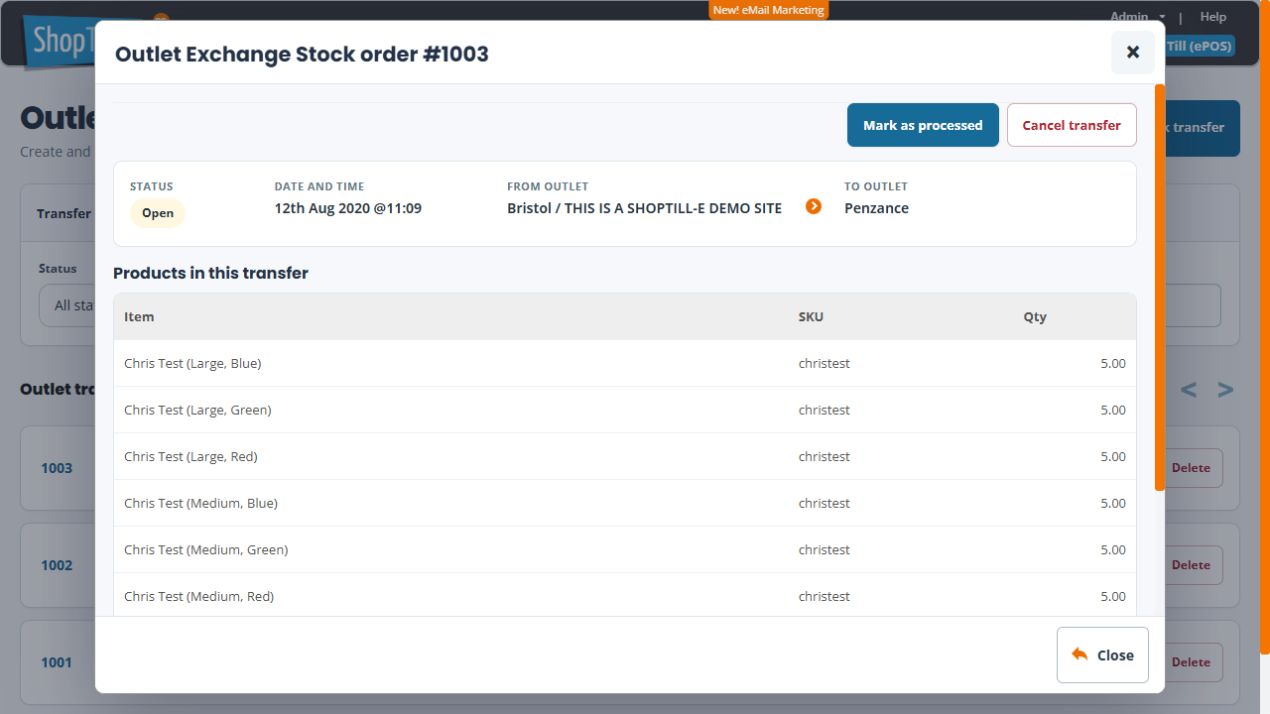The image size is (1270, 714).
Task: Open transfer 1003 link in background list
Action: (x=57, y=468)
